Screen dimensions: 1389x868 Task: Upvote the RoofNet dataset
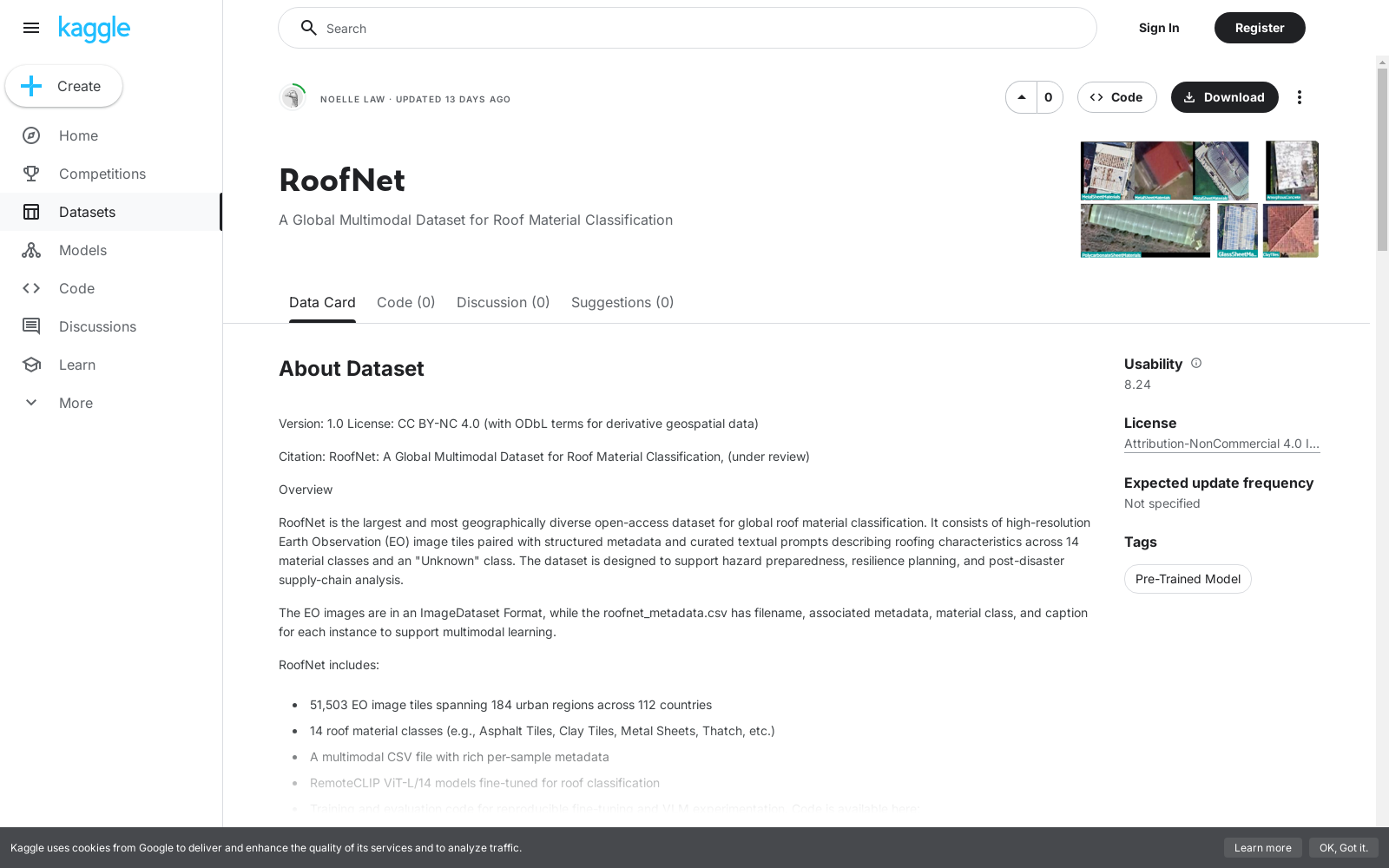coord(1021,97)
